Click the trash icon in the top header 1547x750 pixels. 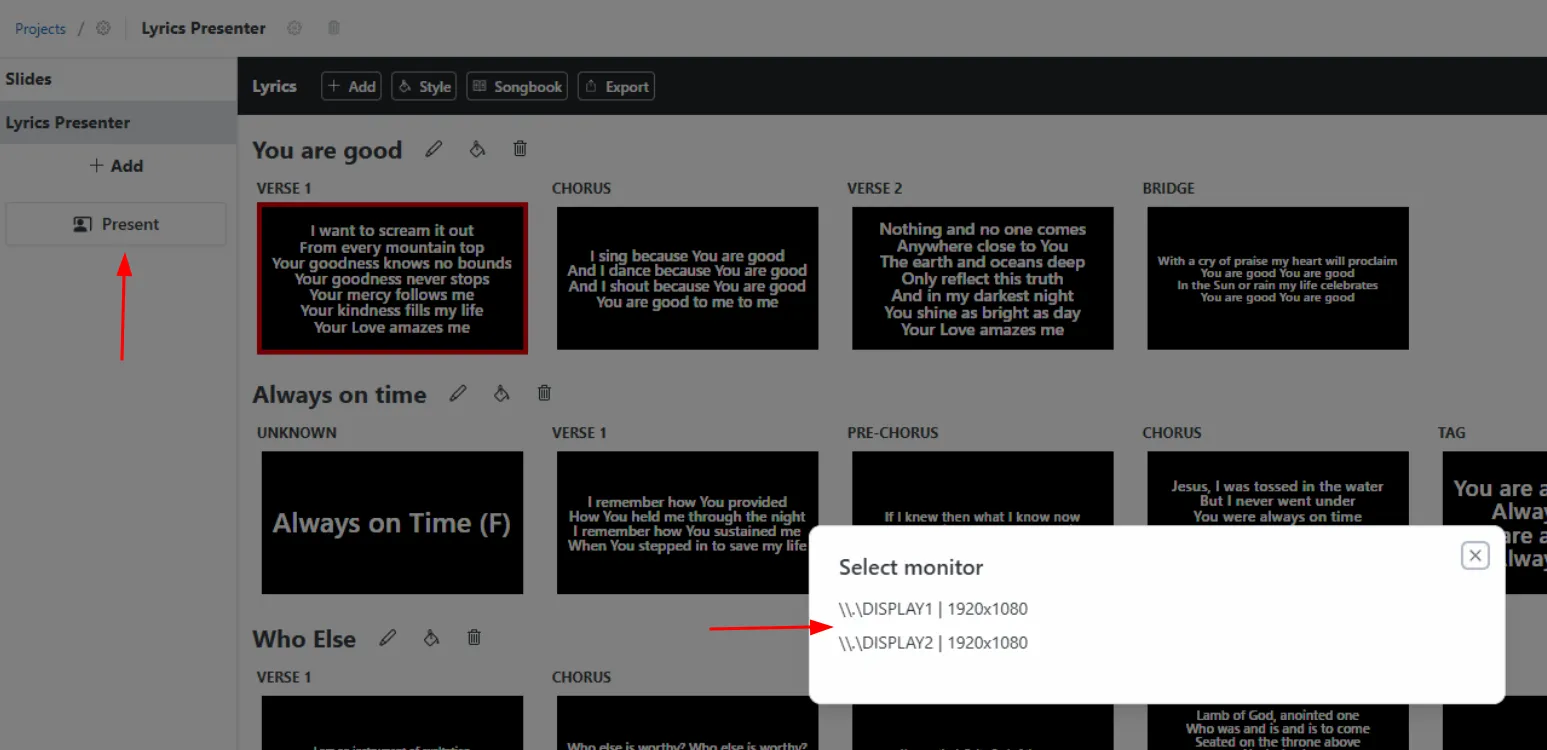[334, 28]
